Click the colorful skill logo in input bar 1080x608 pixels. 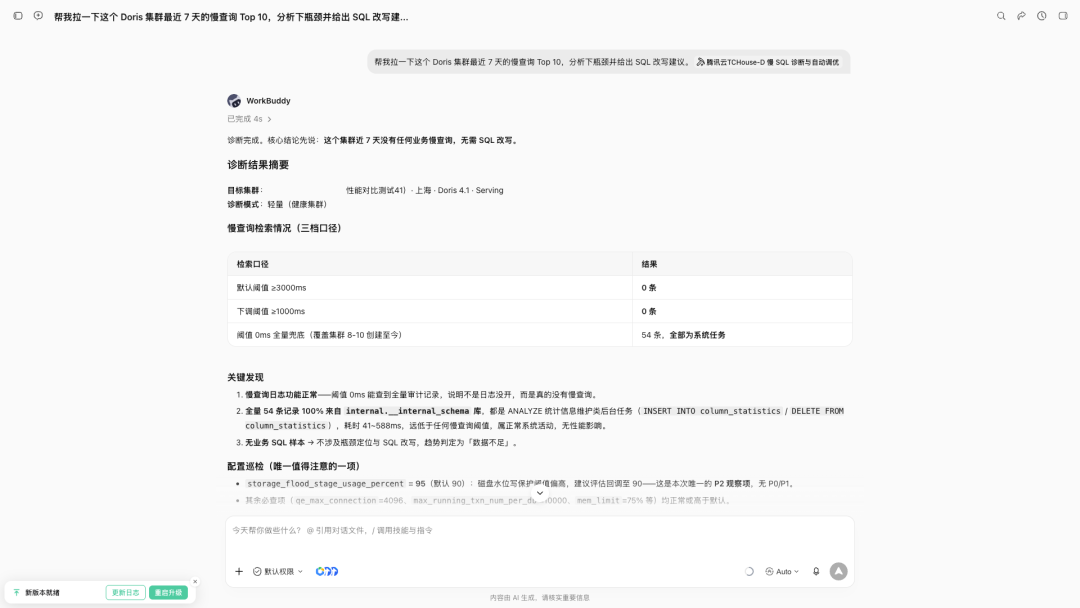coord(327,572)
